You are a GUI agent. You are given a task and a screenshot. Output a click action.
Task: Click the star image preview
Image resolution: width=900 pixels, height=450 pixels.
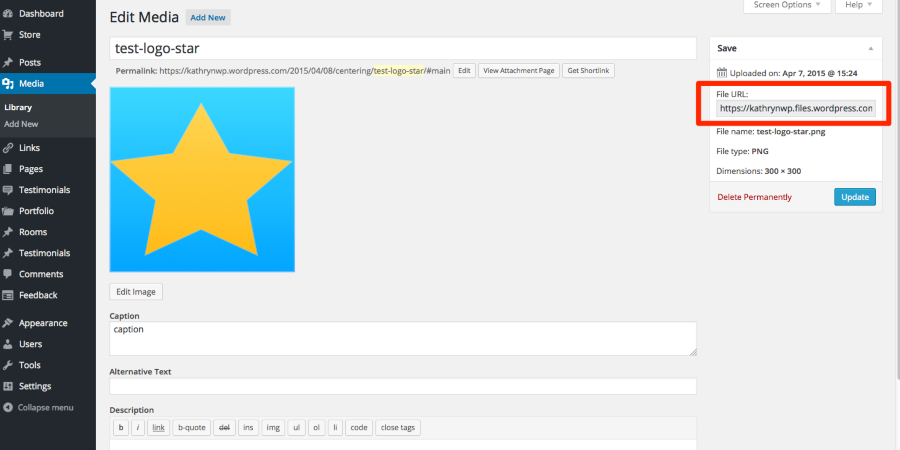coord(202,180)
